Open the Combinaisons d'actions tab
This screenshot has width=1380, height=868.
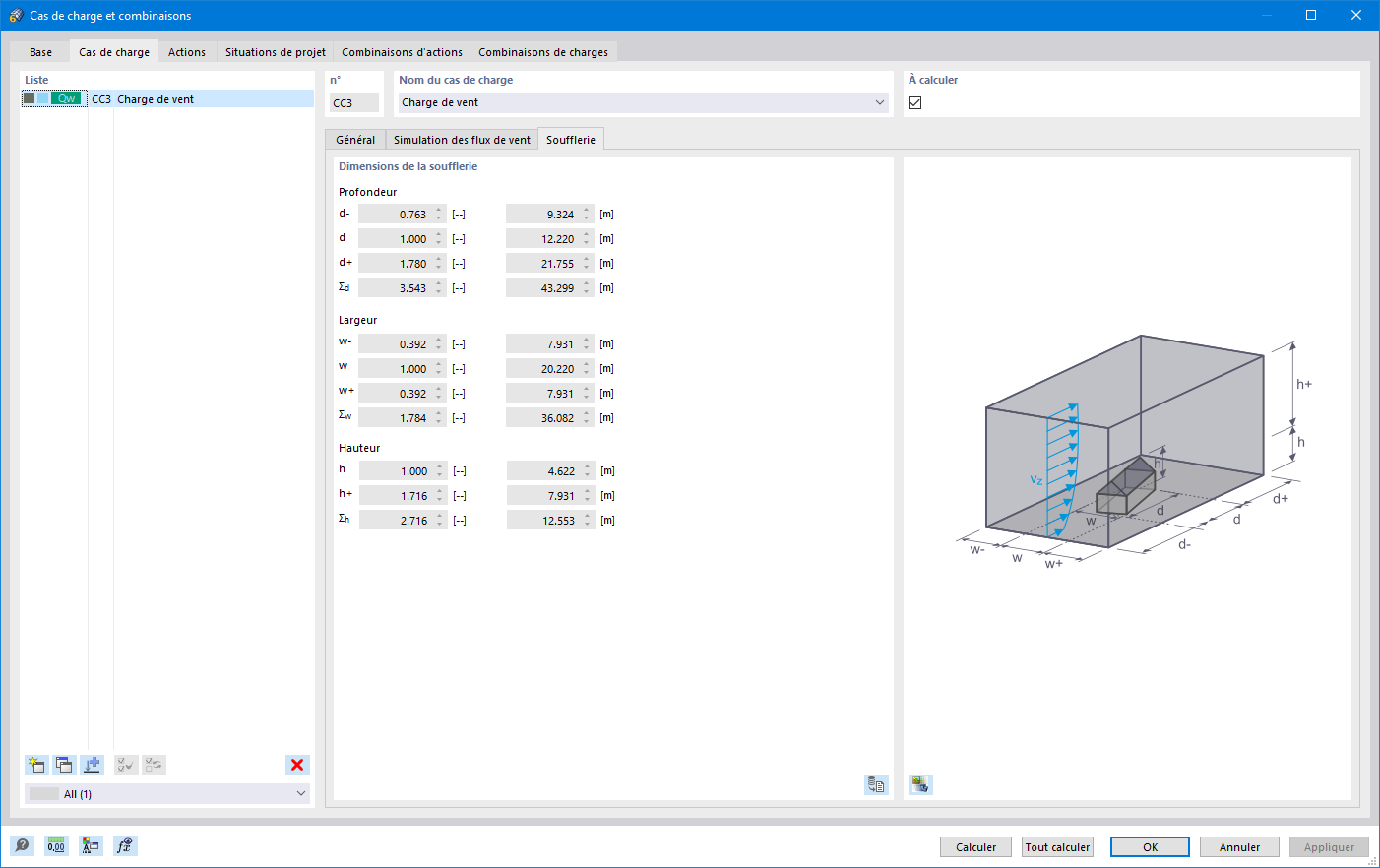pyautogui.click(x=402, y=52)
